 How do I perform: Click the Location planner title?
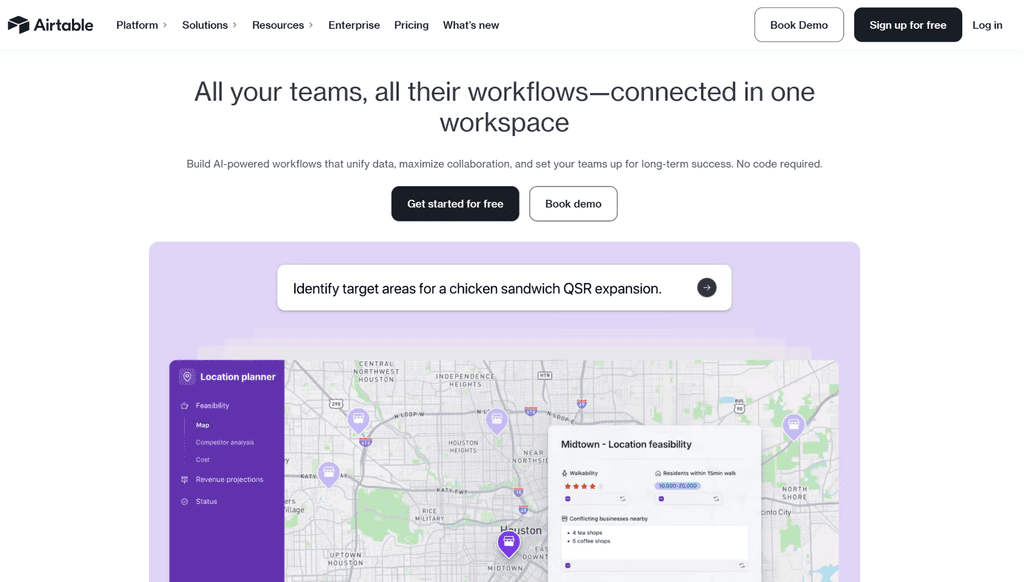click(238, 377)
